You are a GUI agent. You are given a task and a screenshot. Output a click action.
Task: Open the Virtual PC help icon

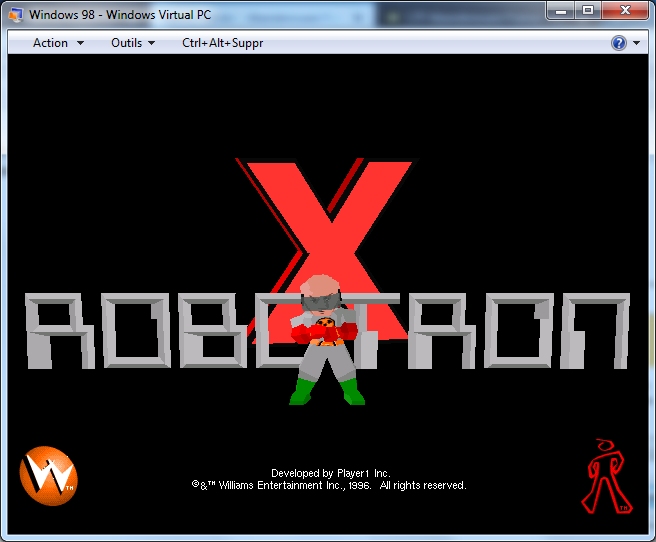click(619, 43)
